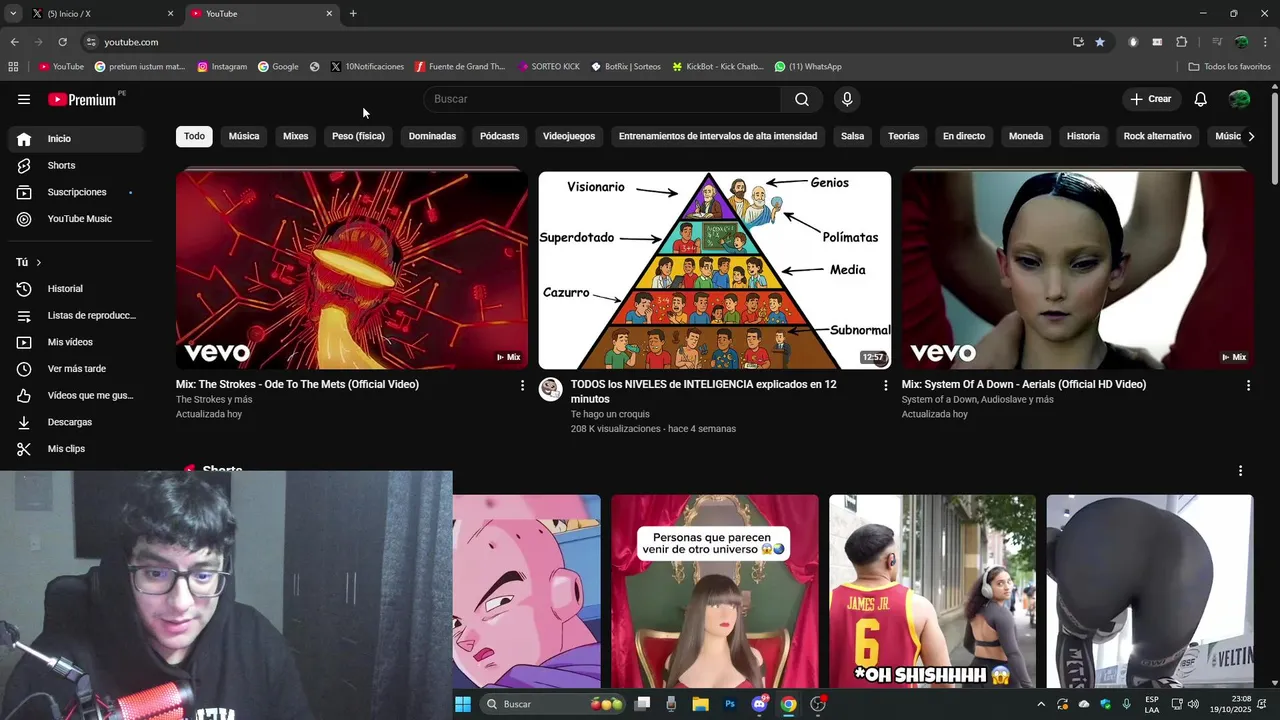Select the Todo filter chip

(194, 136)
